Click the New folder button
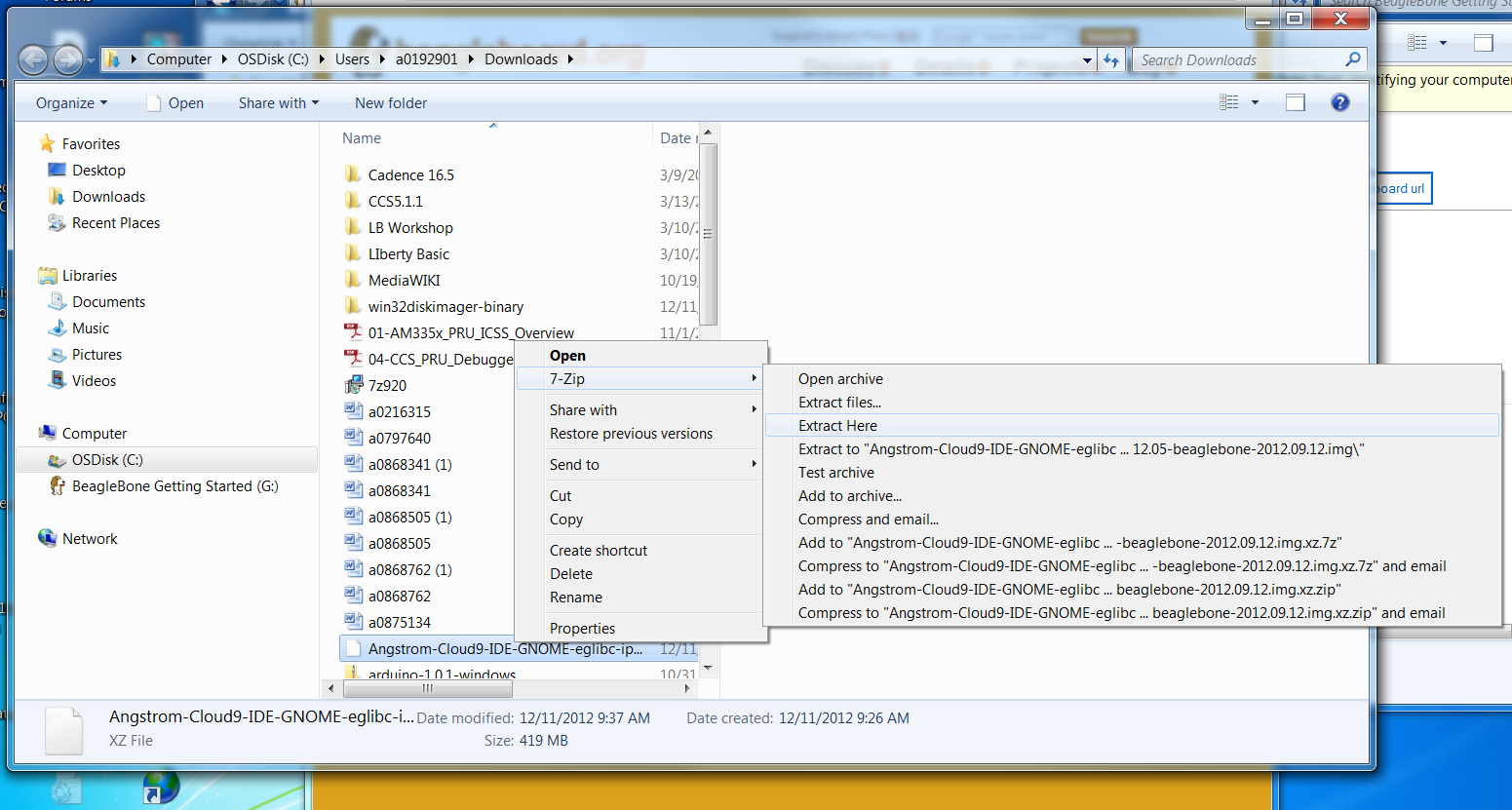The width and height of the screenshot is (1512, 810). [x=390, y=103]
